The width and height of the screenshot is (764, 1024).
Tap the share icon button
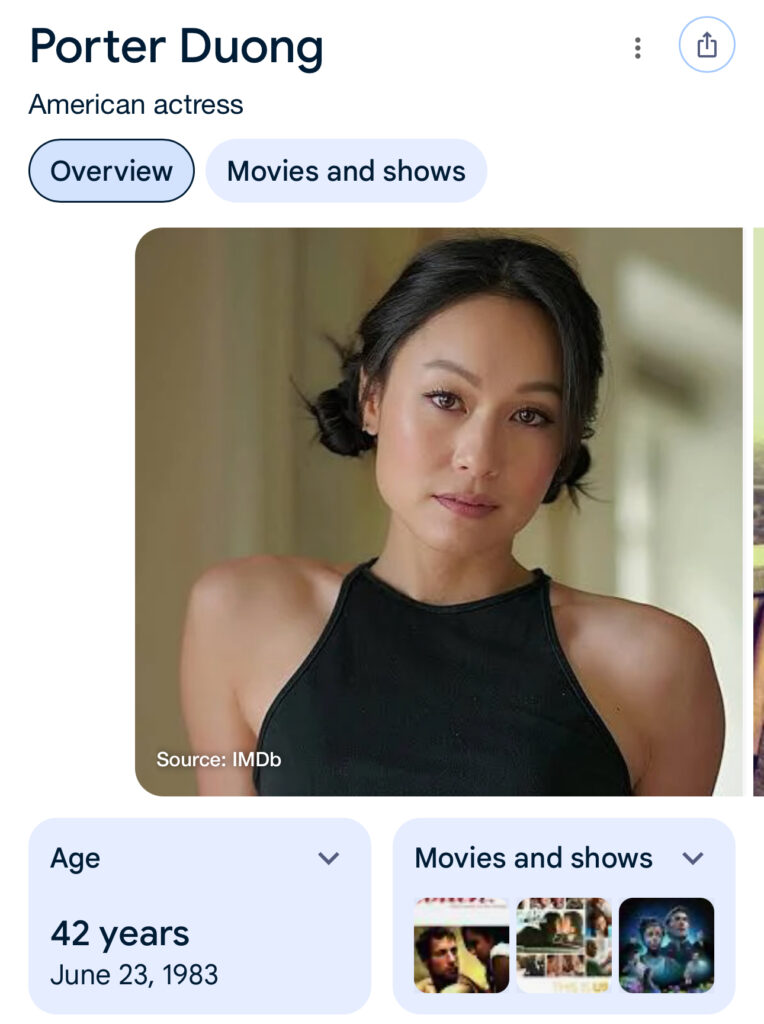pyautogui.click(x=706, y=46)
